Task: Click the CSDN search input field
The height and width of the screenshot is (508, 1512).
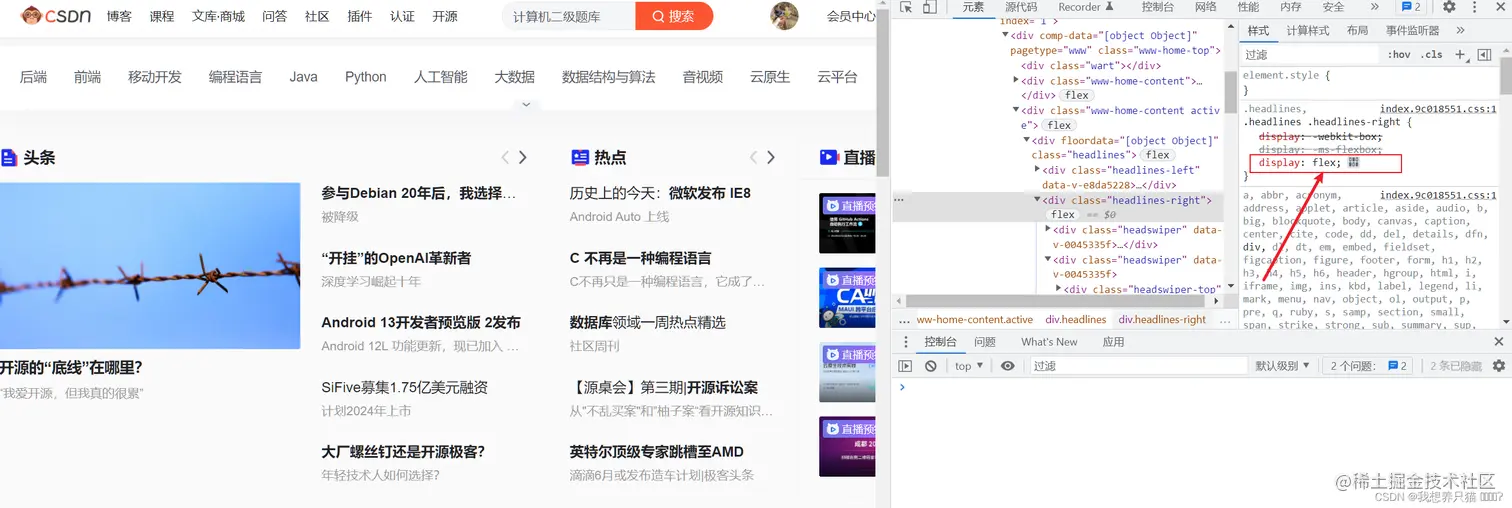Action: click(x=569, y=16)
